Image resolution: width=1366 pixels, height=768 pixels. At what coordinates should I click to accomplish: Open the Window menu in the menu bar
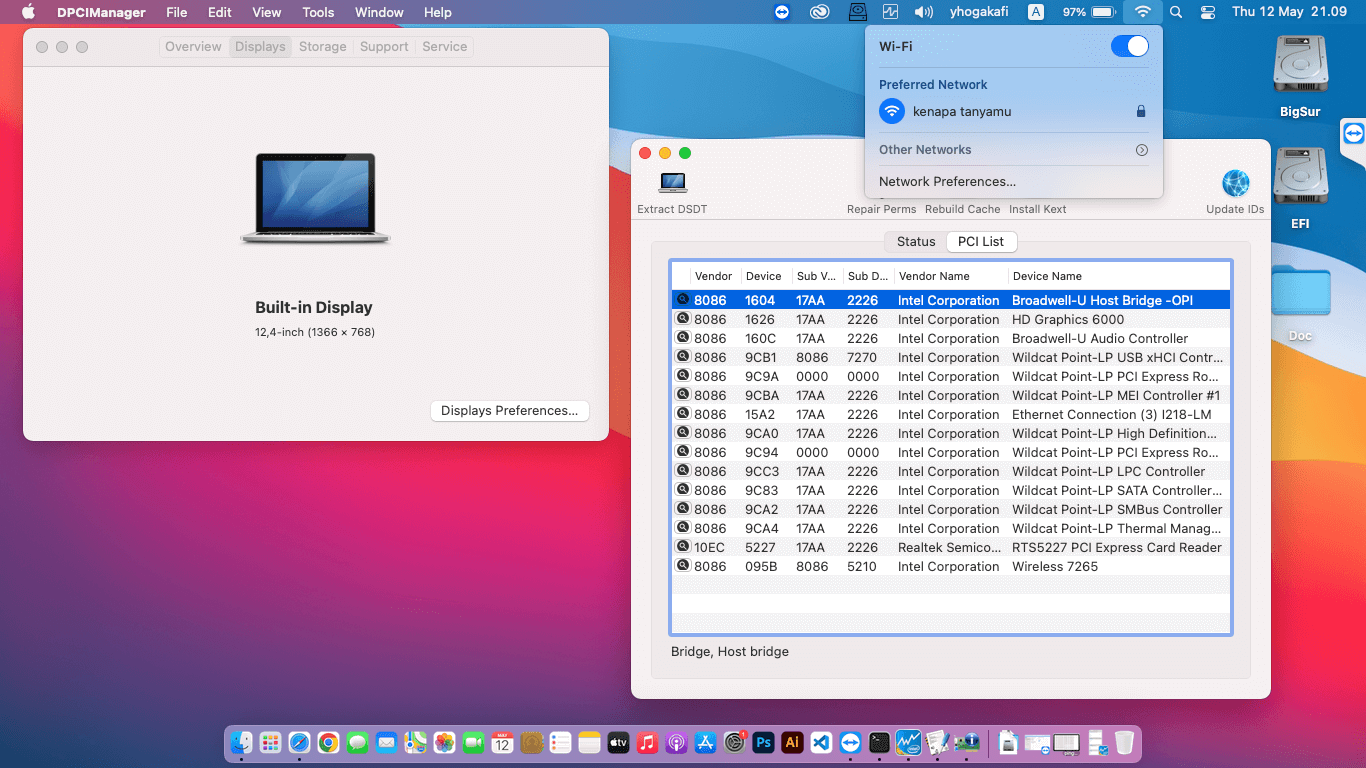pyautogui.click(x=379, y=12)
